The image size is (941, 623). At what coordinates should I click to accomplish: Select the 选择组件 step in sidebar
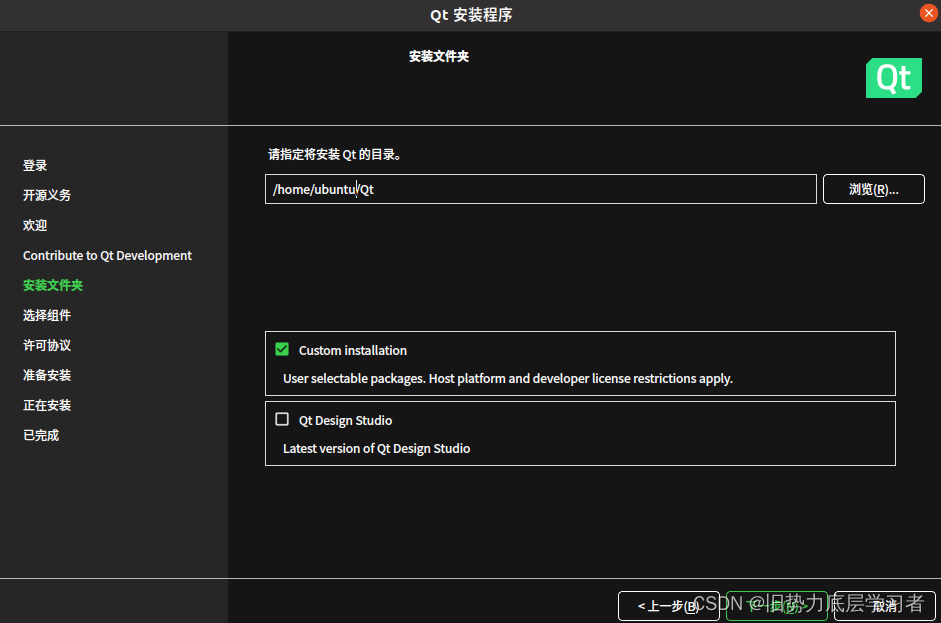pyautogui.click(x=47, y=316)
